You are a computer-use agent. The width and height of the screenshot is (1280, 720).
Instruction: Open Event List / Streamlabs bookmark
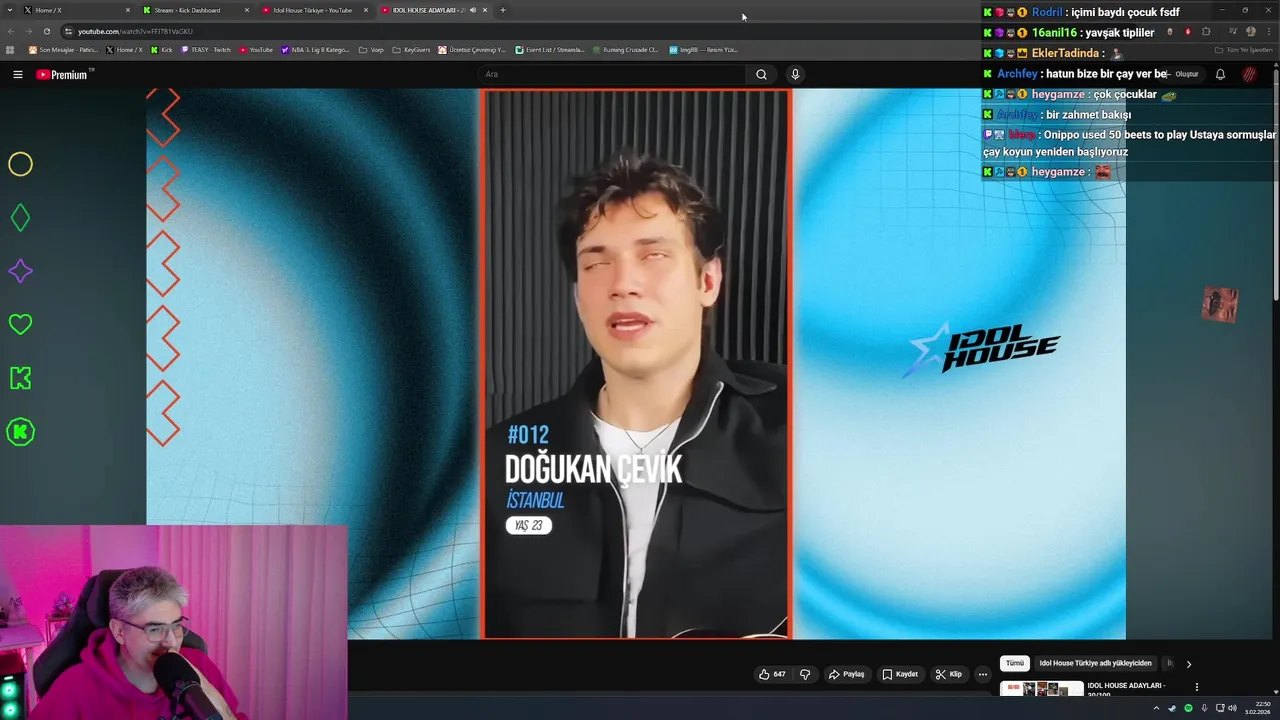(x=550, y=49)
